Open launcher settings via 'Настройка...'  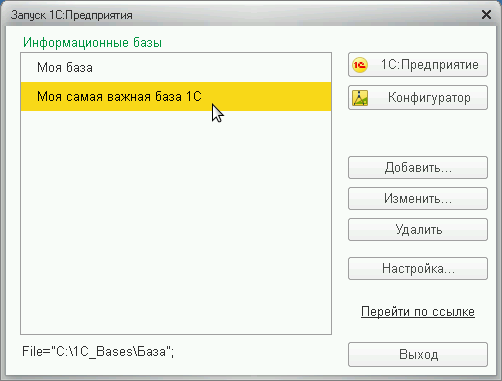[418, 269]
